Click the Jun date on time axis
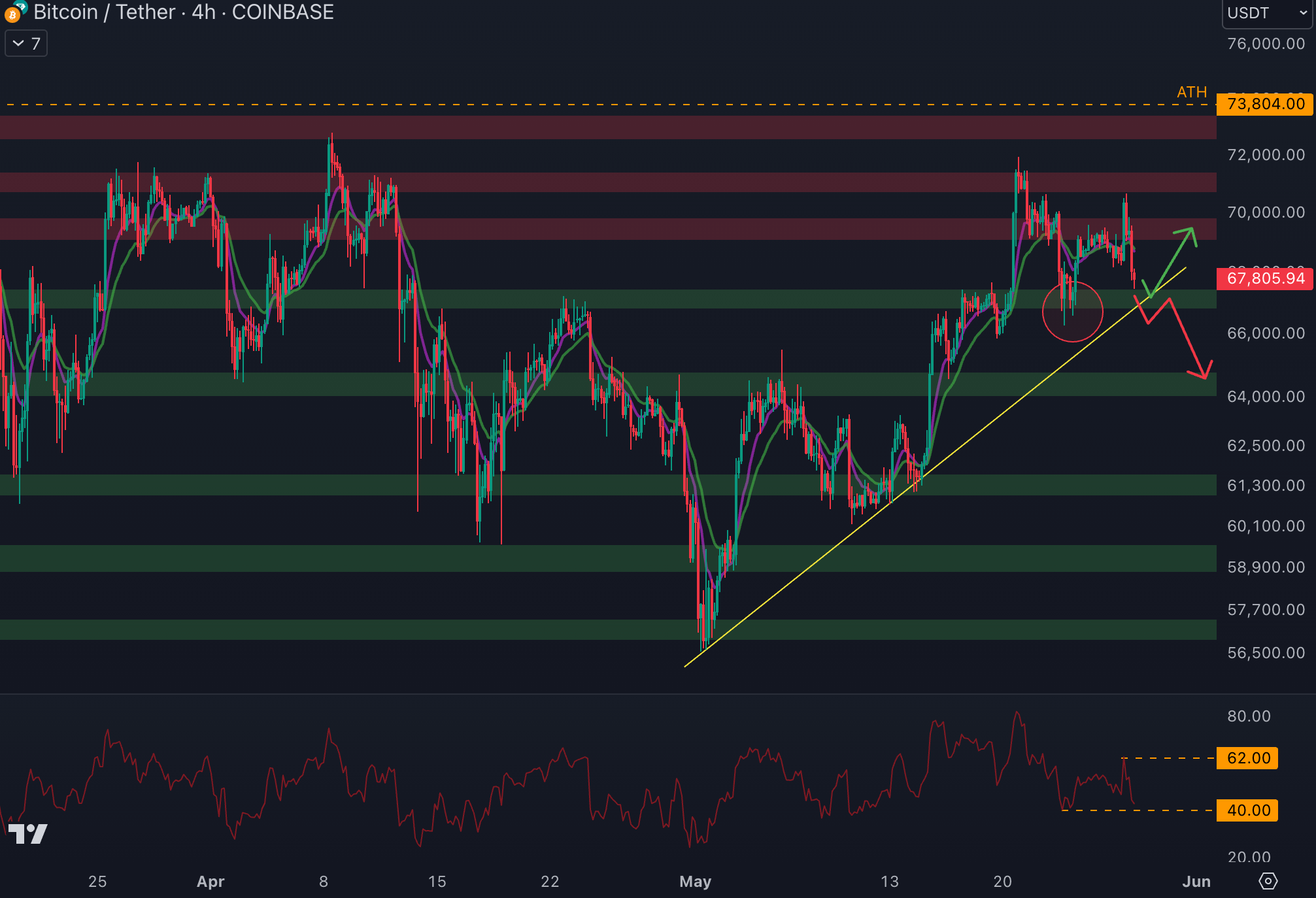This screenshot has width=1316, height=898. pos(1196,882)
